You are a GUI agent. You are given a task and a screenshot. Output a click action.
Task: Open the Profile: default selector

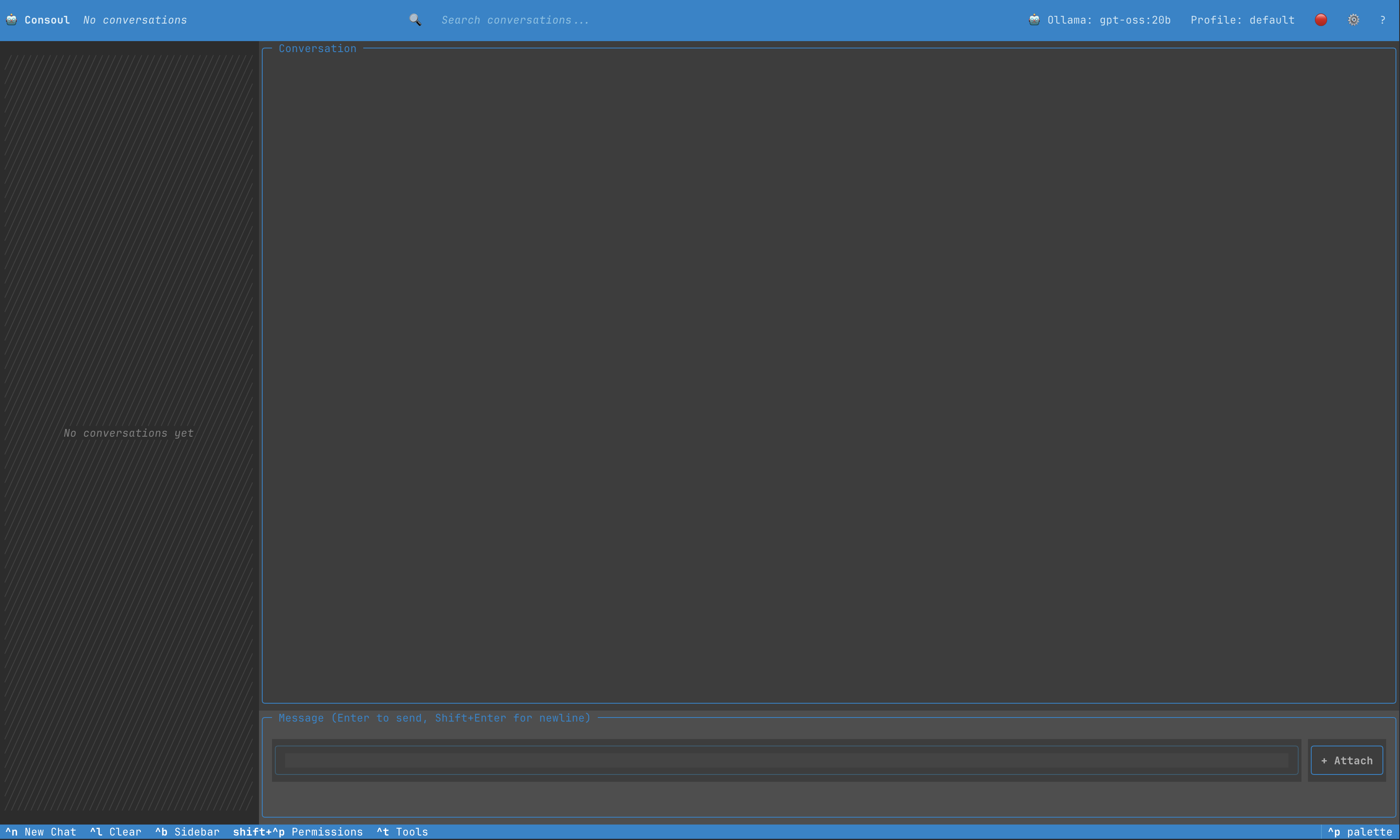point(1242,20)
